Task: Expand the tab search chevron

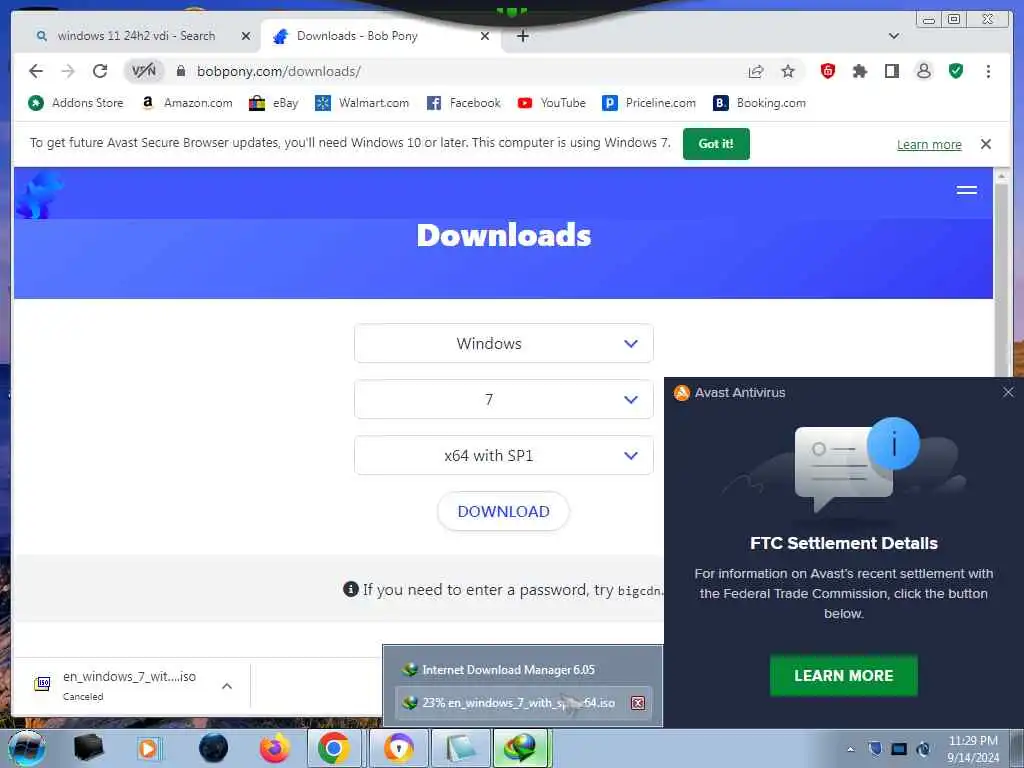Action: click(x=894, y=36)
